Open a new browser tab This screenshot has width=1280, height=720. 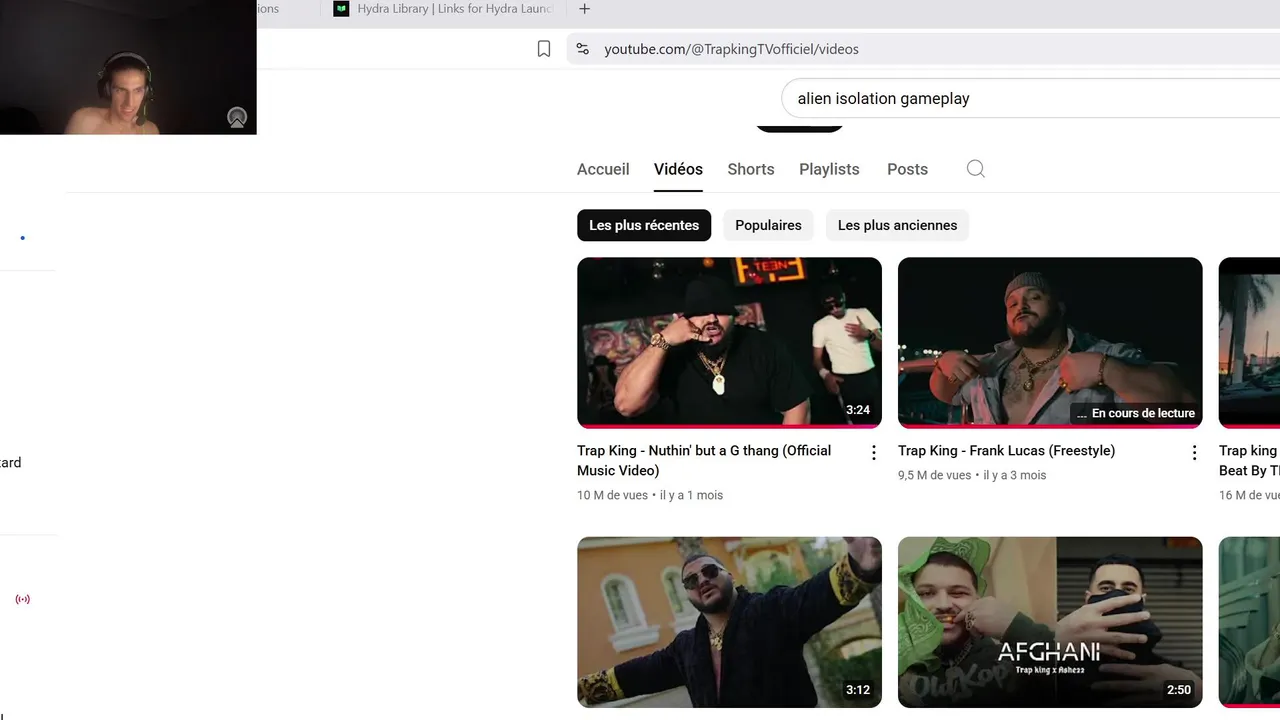[585, 9]
